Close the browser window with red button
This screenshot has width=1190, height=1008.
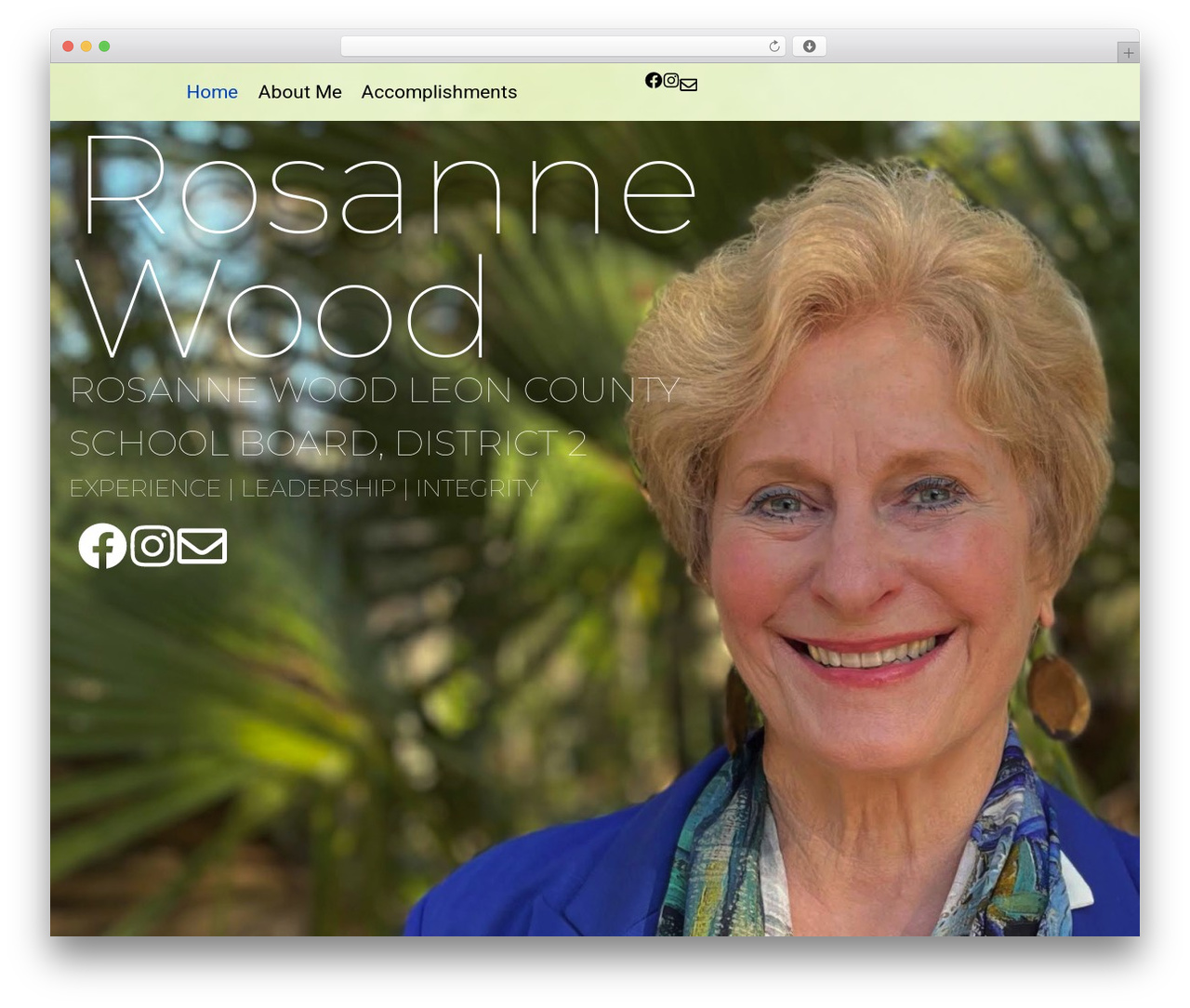click(x=68, y=46)
